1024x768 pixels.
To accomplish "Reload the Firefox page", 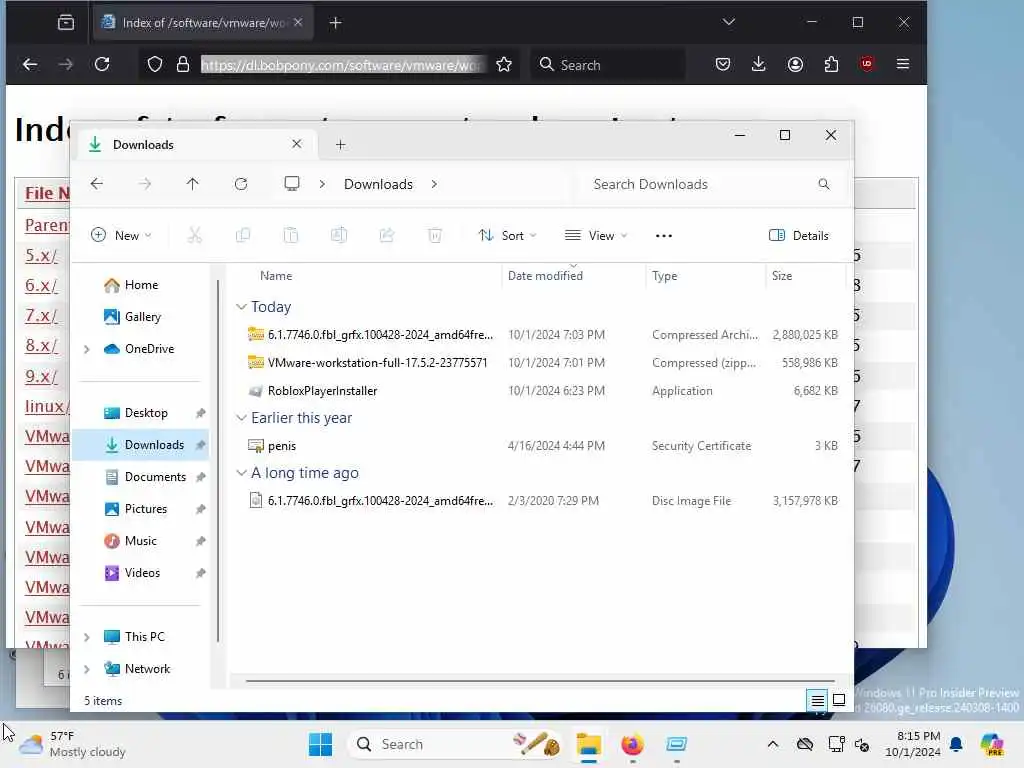I will click(102, 64).
